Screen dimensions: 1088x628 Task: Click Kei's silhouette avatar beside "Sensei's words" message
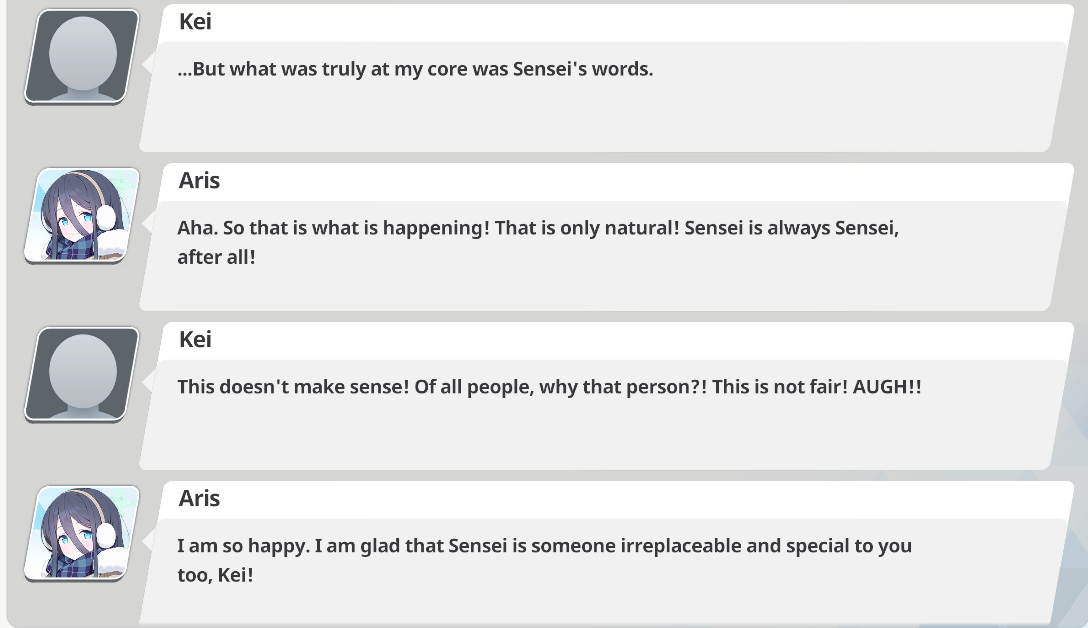(x=82, y=57)
